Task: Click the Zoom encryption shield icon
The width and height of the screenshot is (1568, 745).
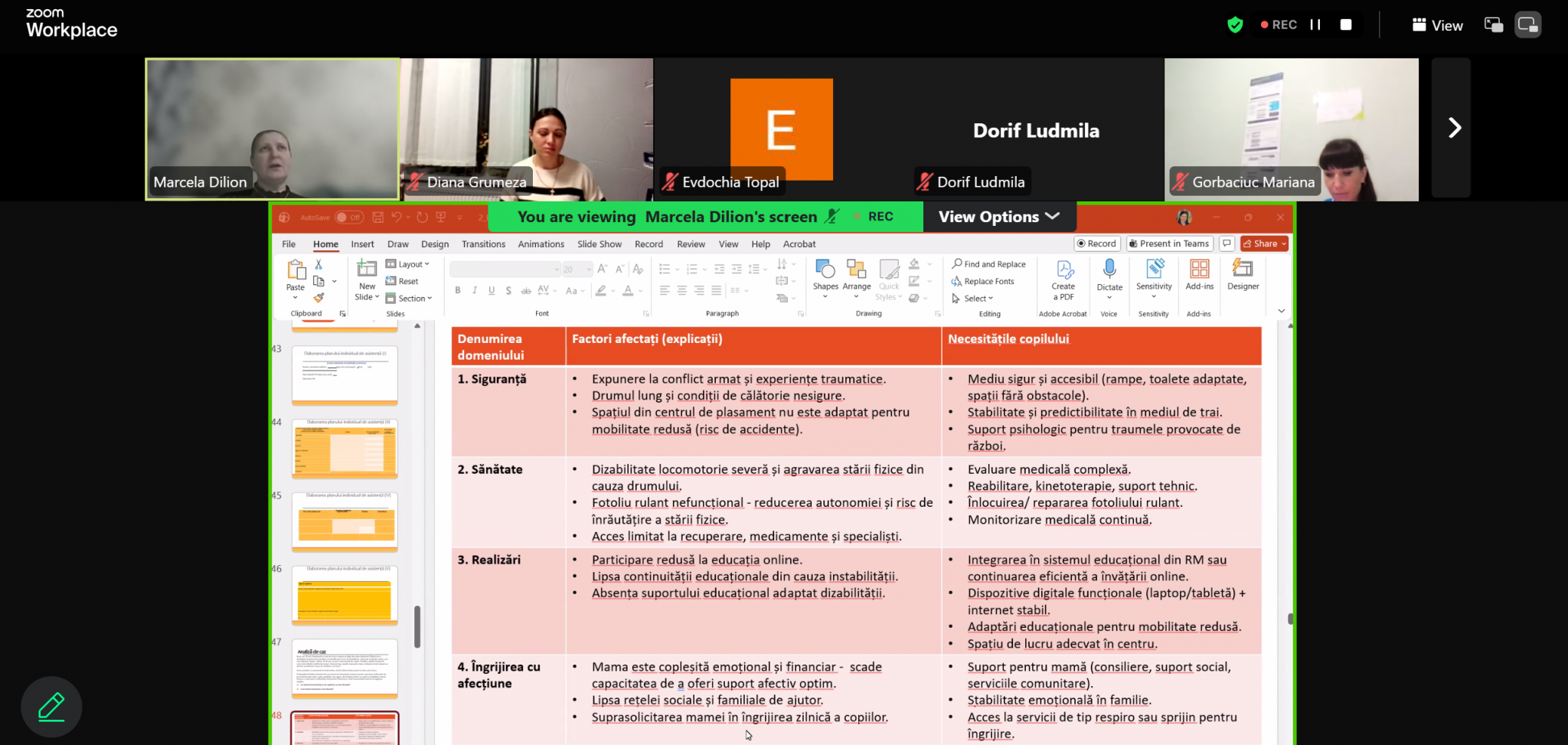Action: click(1235, 25)
